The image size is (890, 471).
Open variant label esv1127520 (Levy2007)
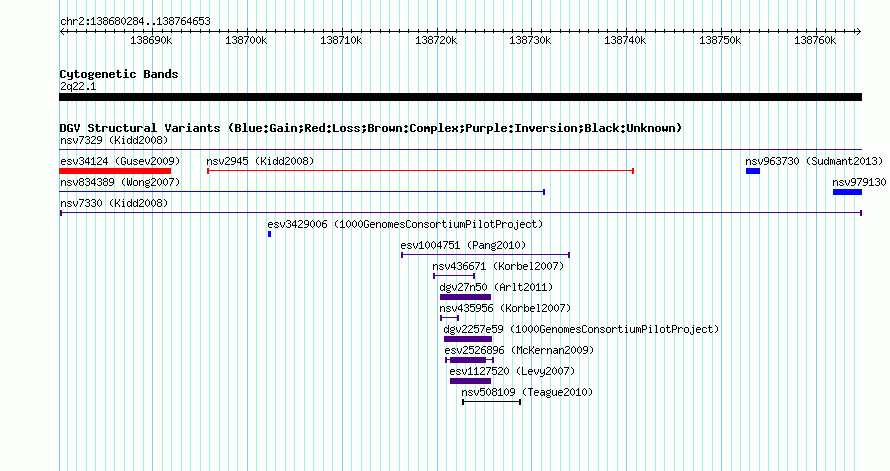(513, 371)
